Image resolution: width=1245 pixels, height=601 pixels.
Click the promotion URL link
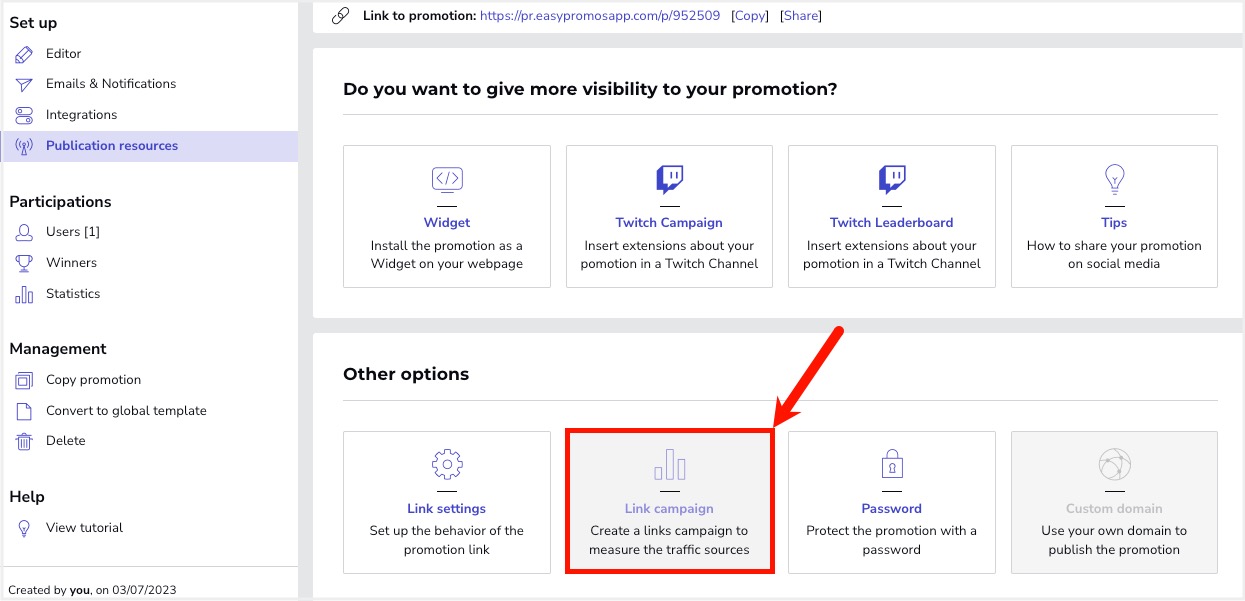tap(599, 16)
